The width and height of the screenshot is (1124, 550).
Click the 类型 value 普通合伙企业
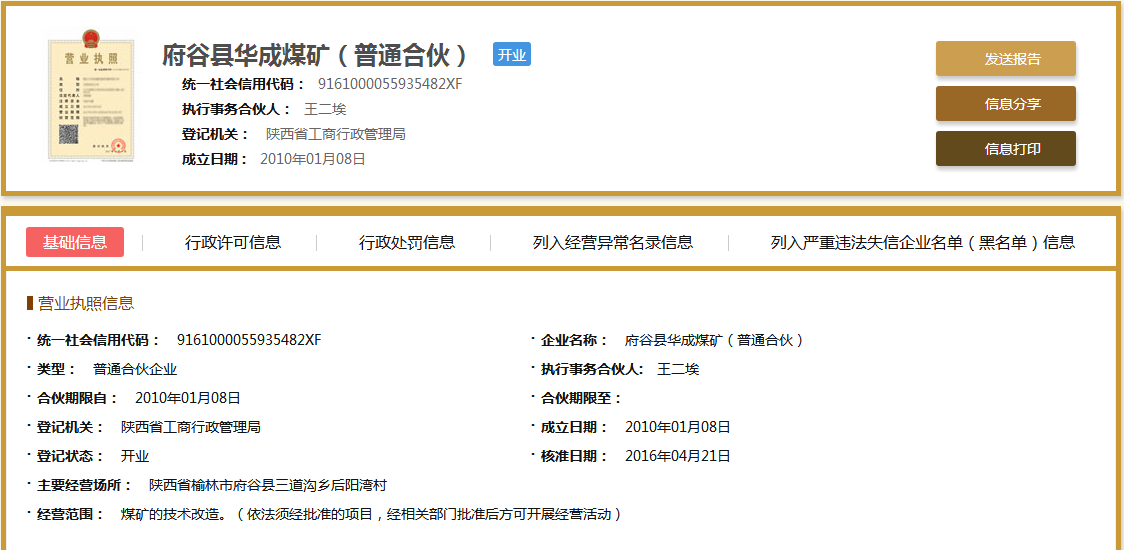click(x=135, y=369)
